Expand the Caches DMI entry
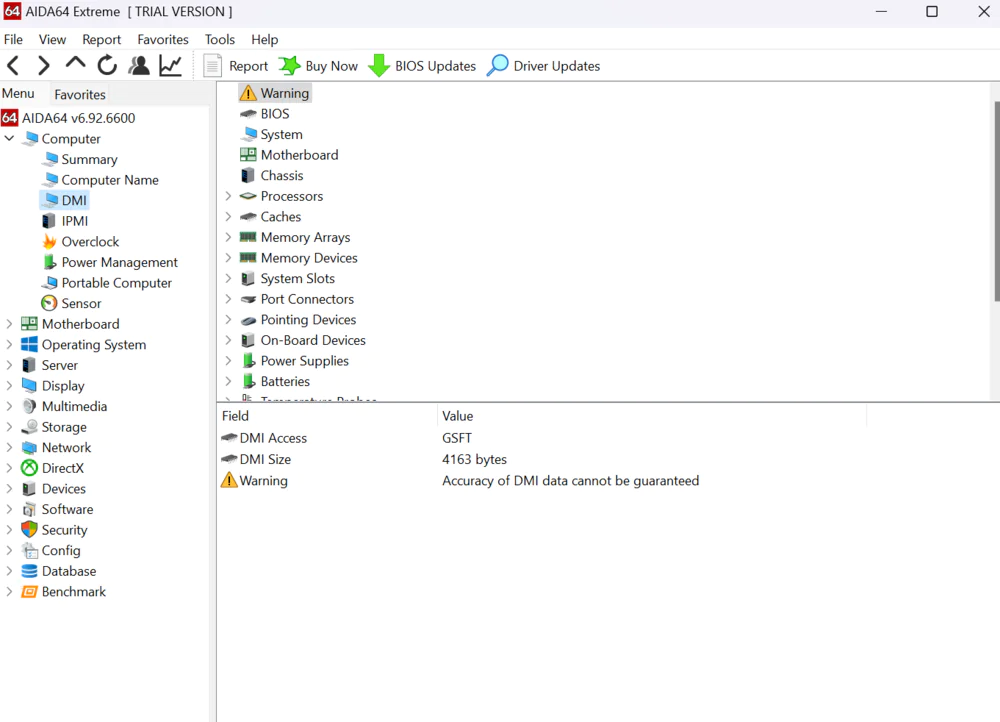The width and height of the screenshot is (1000, 722). pos(228,217)
